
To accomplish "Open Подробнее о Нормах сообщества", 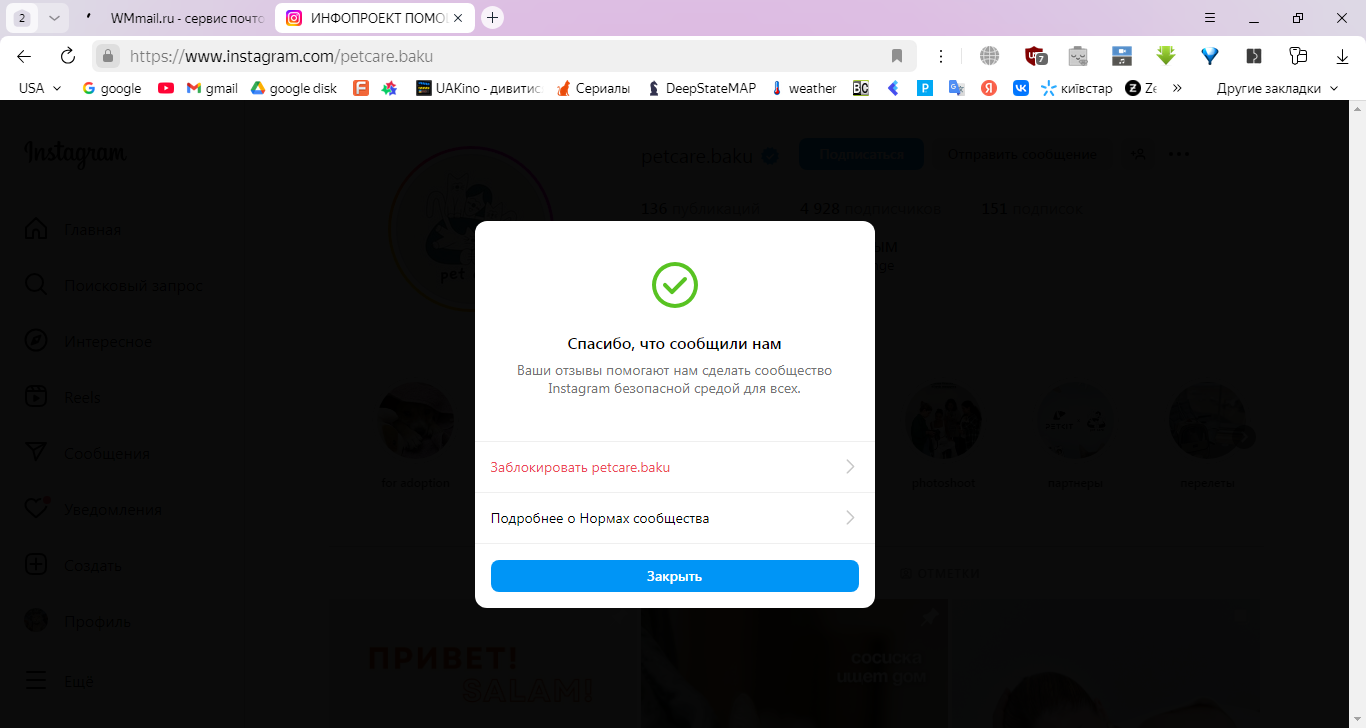I will tap(675, 518).
